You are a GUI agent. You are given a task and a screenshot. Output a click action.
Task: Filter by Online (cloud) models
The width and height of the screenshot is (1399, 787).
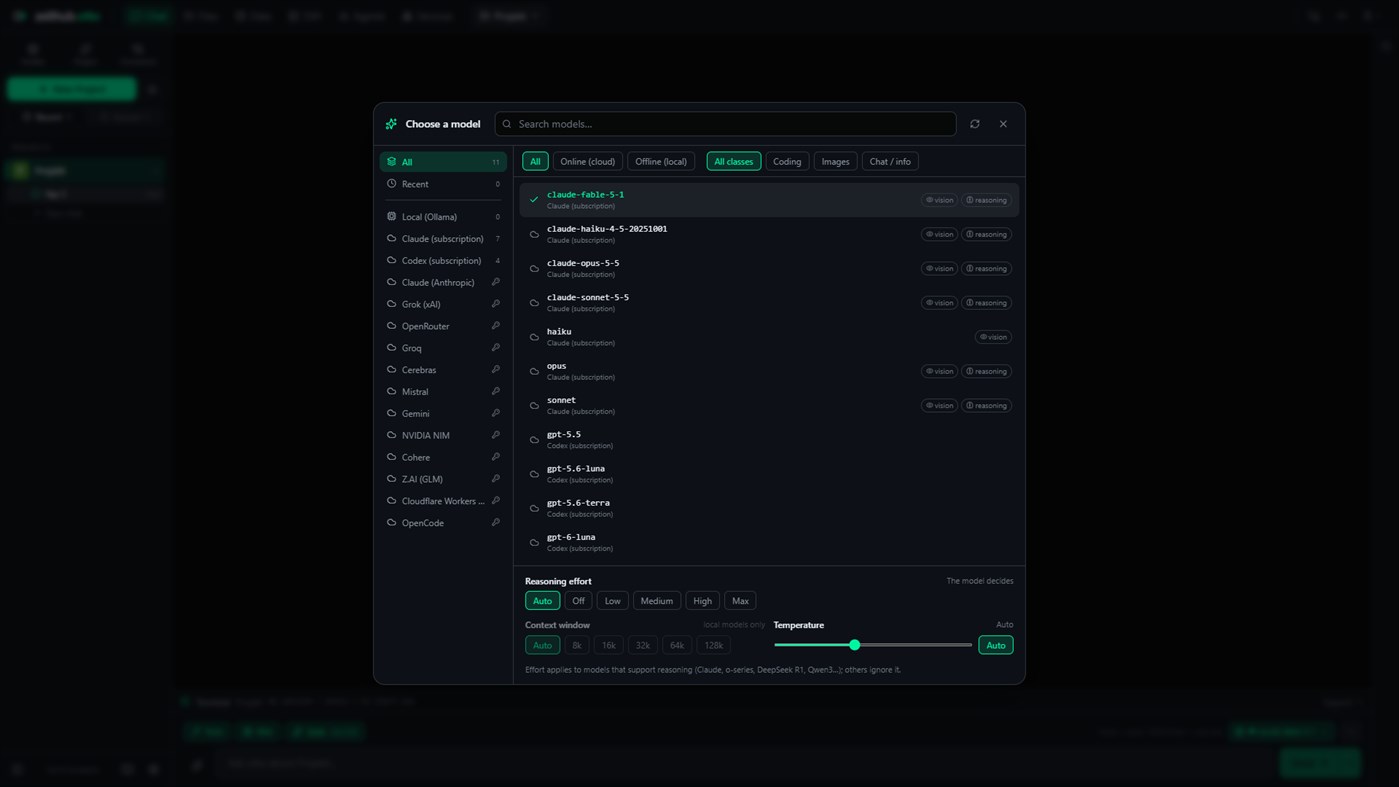(x=588, y=161)
